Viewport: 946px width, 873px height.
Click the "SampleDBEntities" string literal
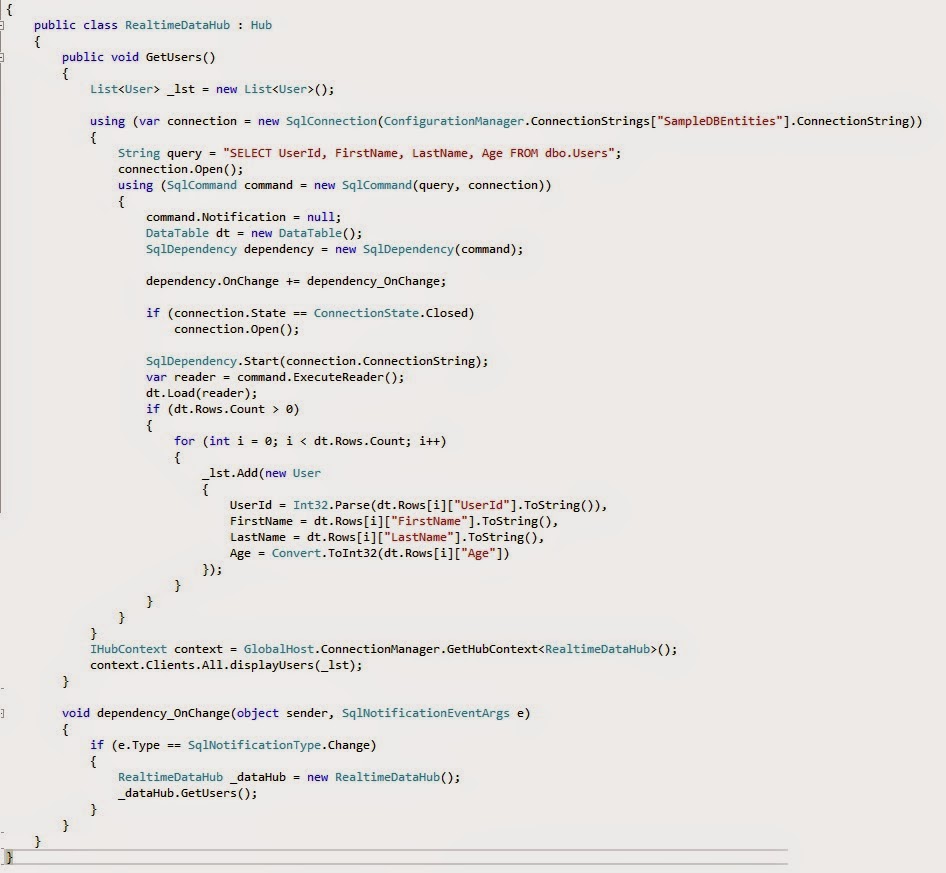point(719,121)
